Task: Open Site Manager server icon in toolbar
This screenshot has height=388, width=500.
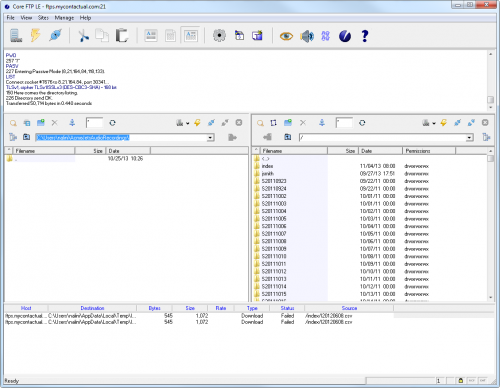Action: pos(16,35)
